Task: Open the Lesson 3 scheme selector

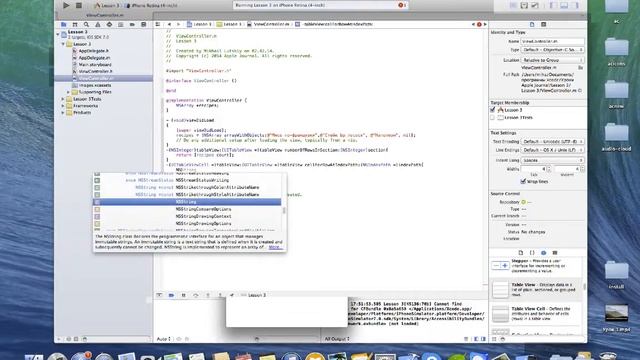Action: click(107, 5)
